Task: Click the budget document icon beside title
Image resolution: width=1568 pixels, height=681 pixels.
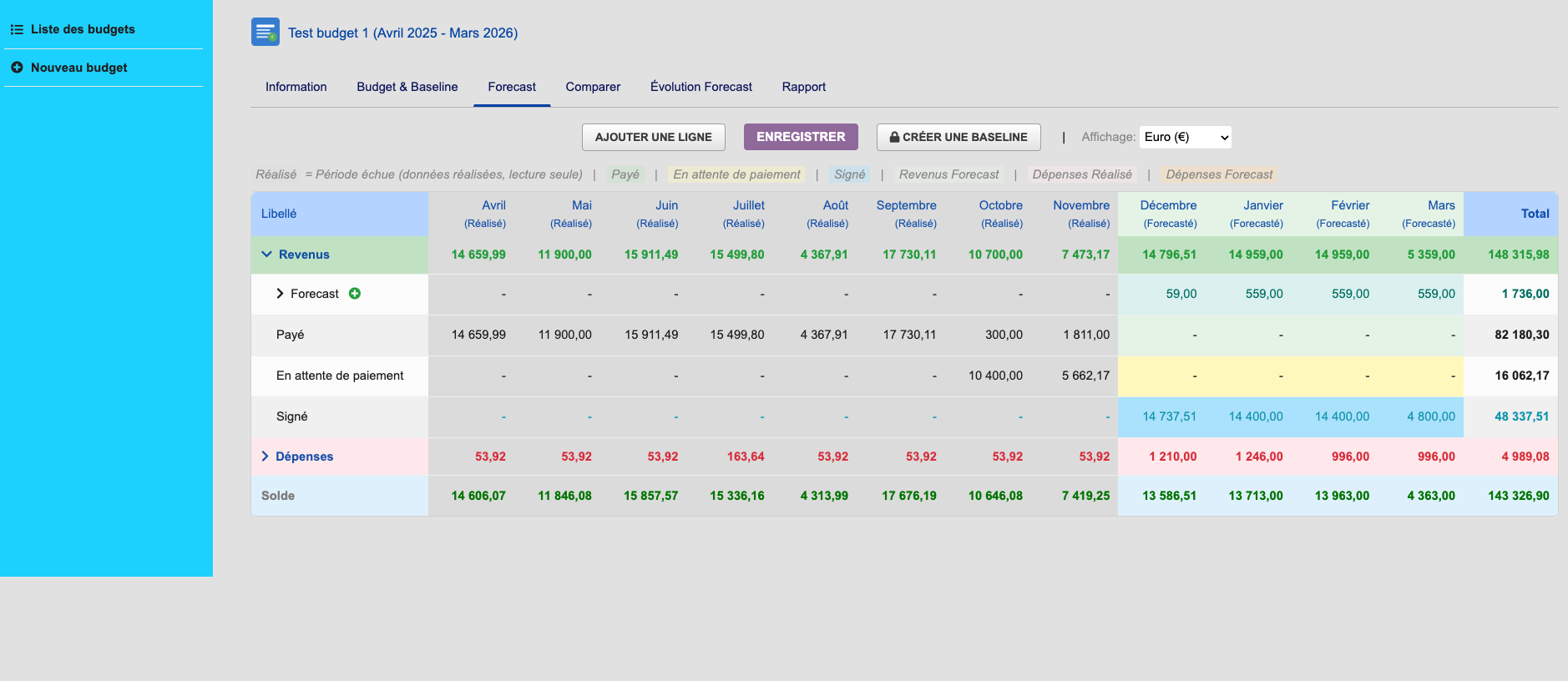Action: [265, 32]
